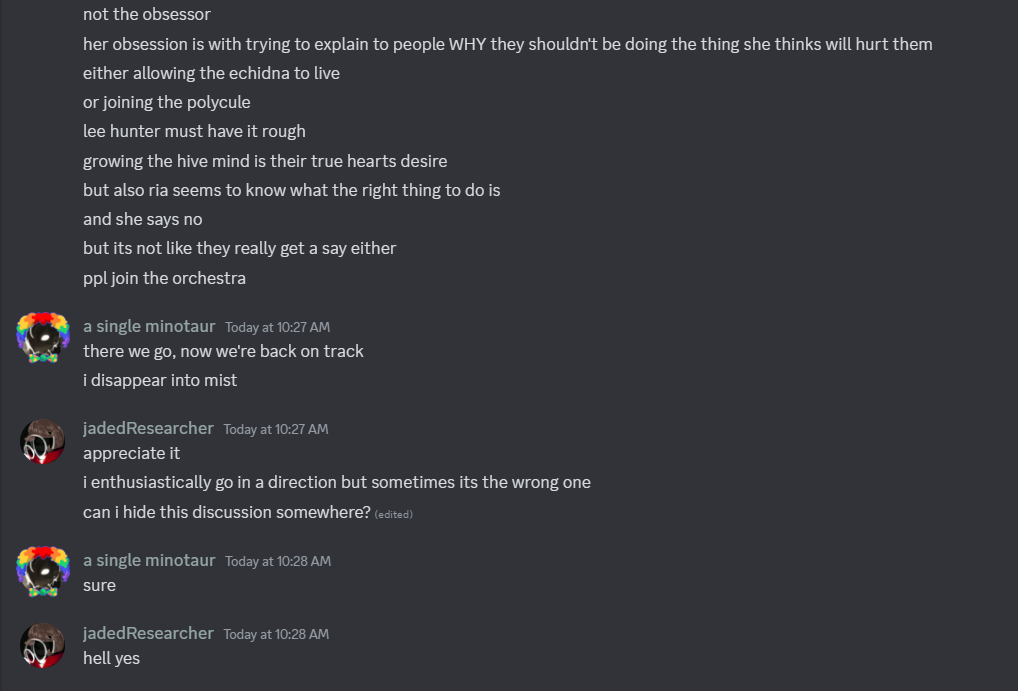The height and width of the screenshot is (691, 1018).
Task: Select the "and she says no" message
Action: [142, 219]
